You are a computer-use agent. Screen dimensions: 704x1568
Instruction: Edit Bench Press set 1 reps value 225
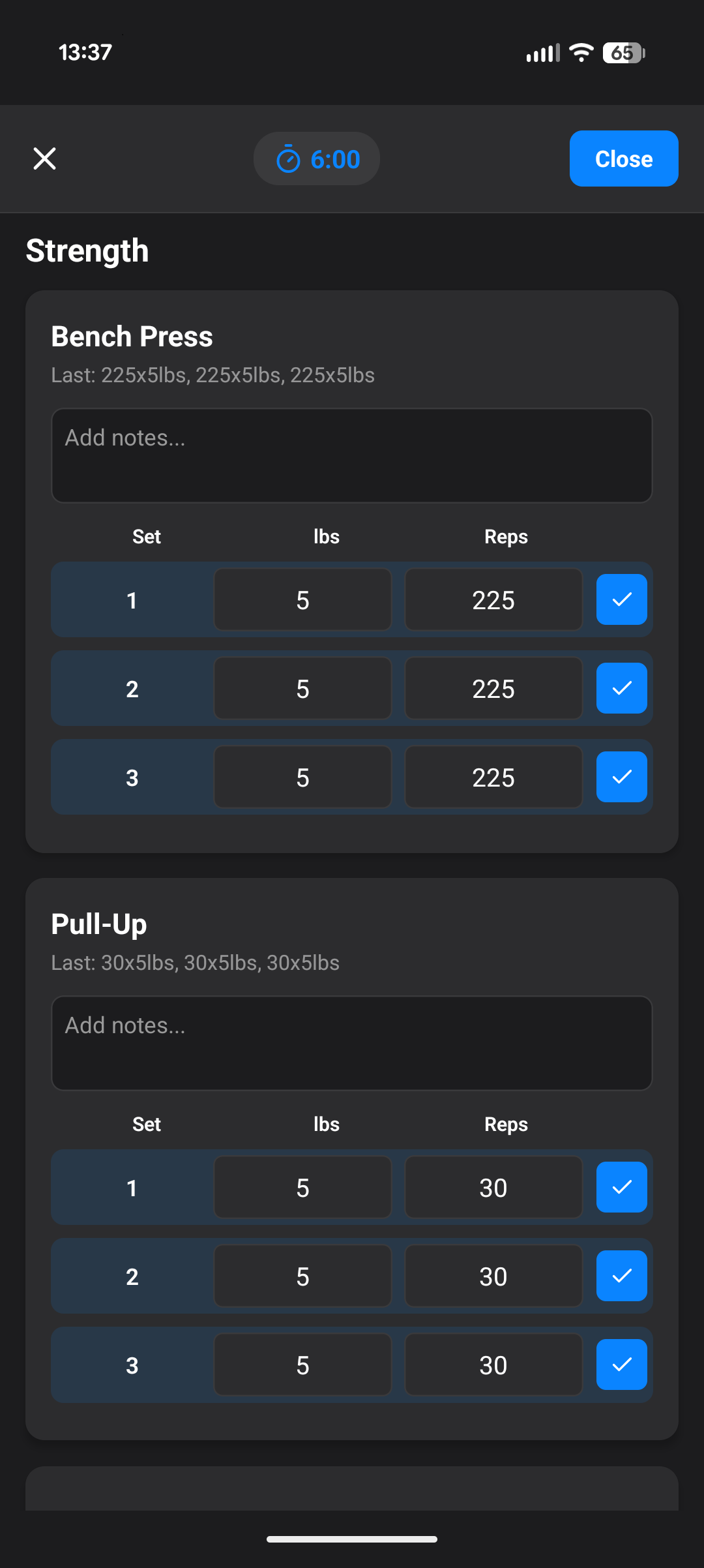click(493, 600)
